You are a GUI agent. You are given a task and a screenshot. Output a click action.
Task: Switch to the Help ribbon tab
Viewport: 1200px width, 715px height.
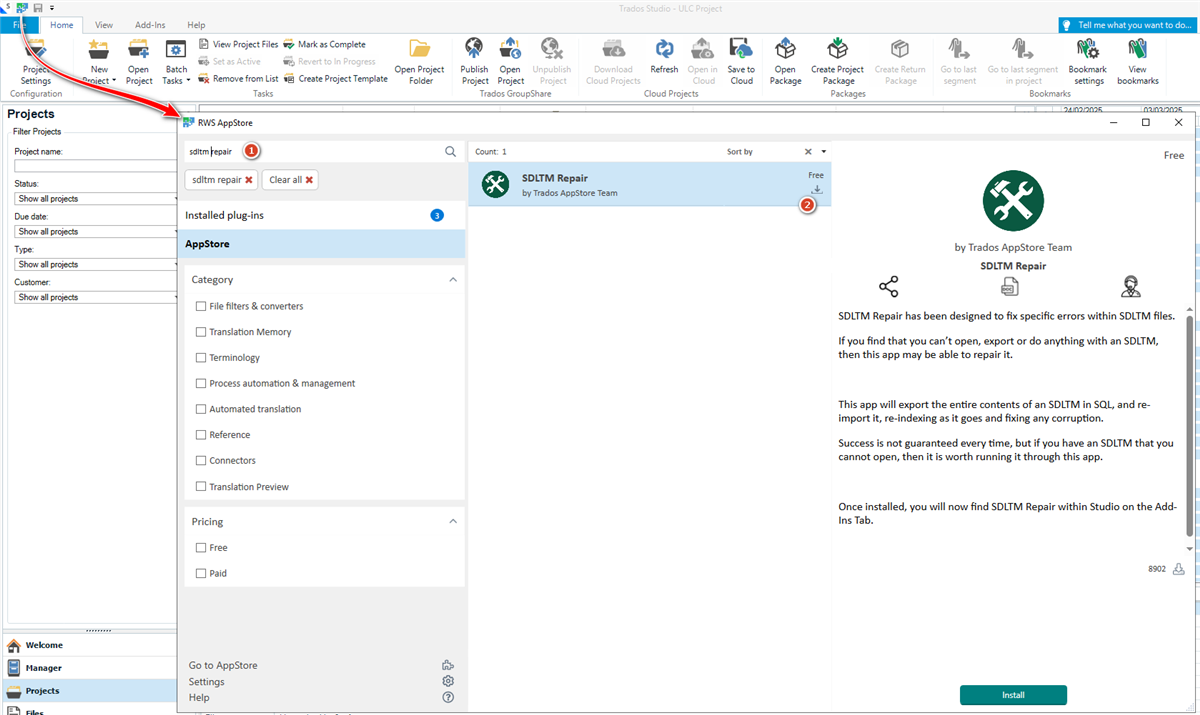click(196, 25)
